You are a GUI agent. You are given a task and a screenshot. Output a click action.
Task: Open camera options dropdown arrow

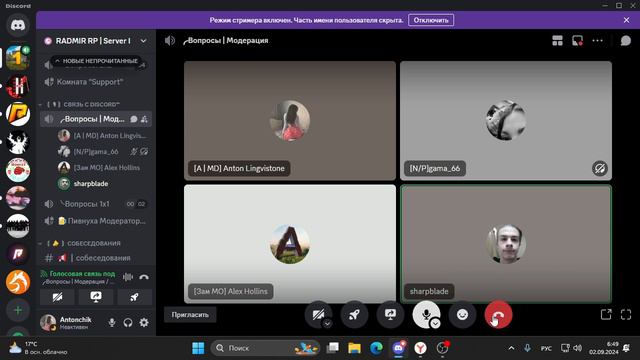[x=327, y=324]
